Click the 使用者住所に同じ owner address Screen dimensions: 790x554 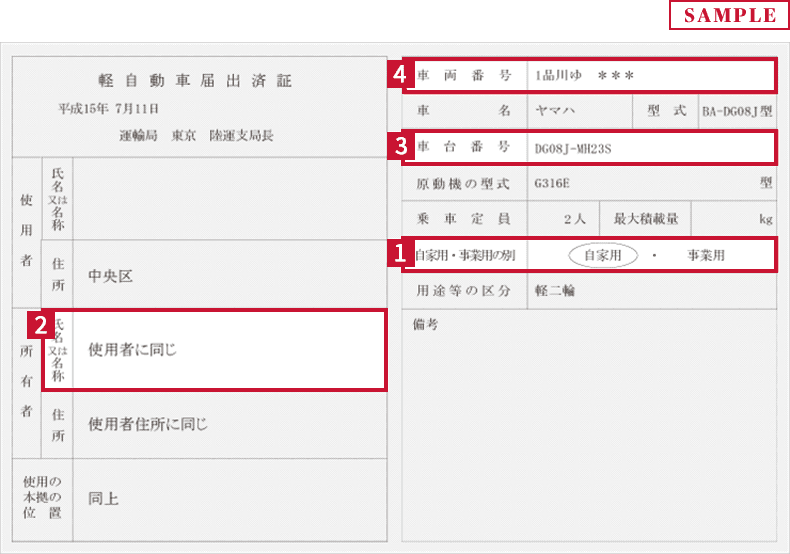click(x=148, y=424)
